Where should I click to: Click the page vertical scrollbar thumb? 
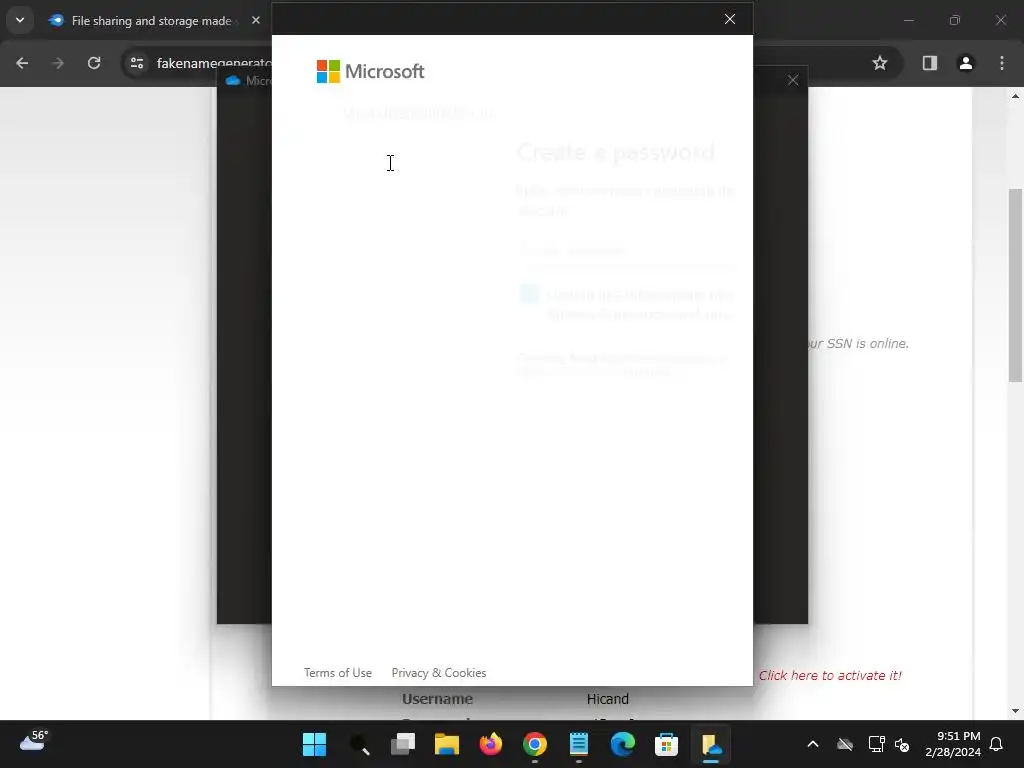coord(1016,285)
